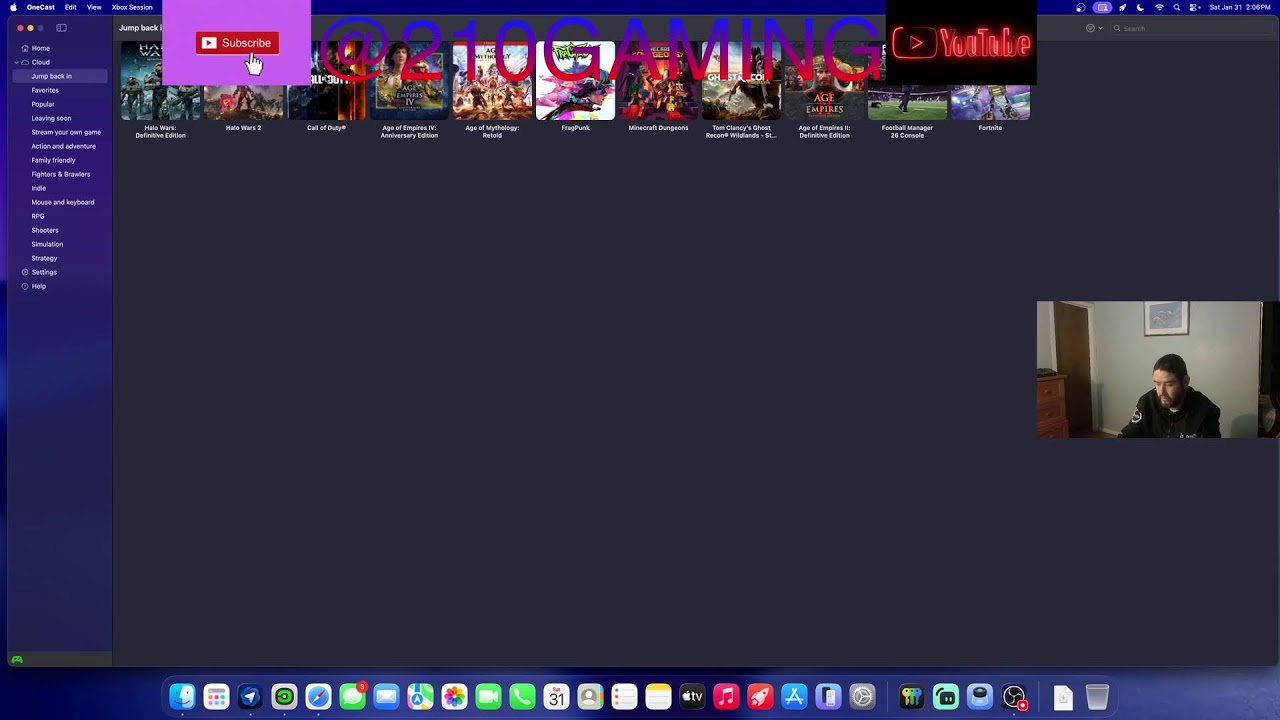Open Apple TV from the Dock
1280x720 pixels.
(x=692, y=696)
